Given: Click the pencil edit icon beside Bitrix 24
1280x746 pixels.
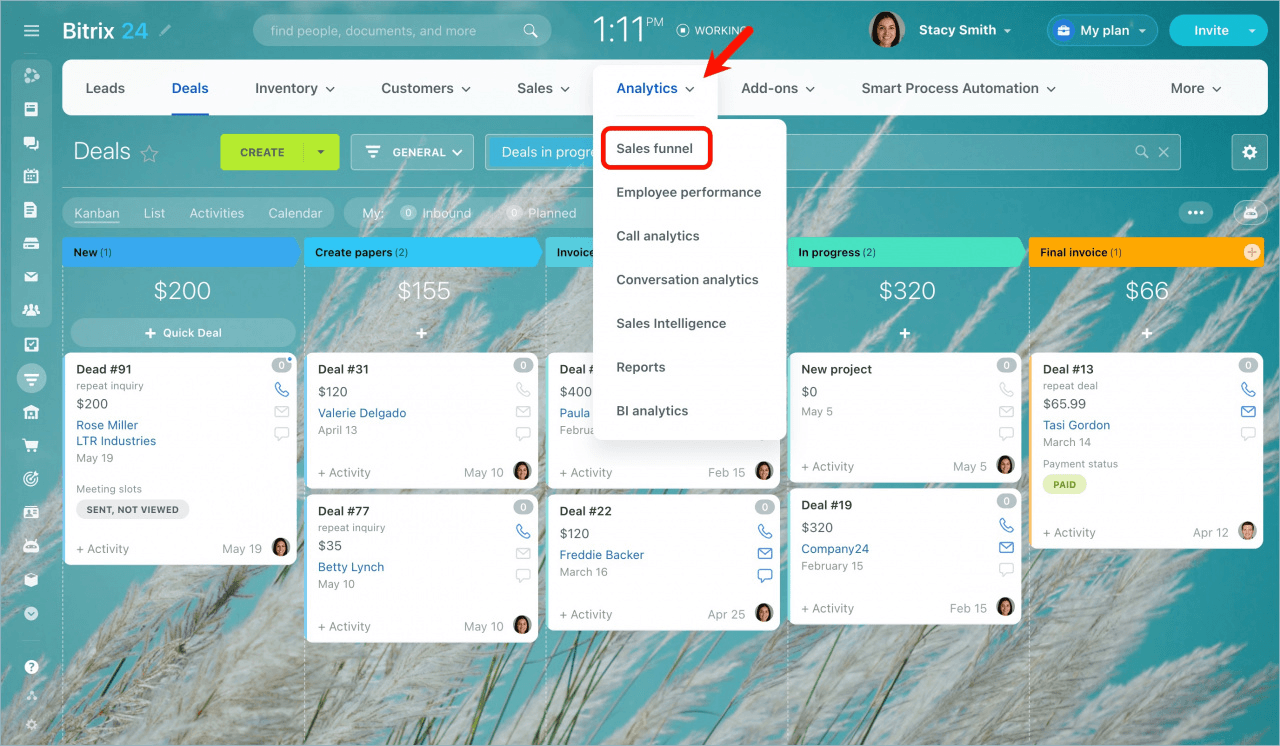Looking at the screenshot, I should click(165, 31).
